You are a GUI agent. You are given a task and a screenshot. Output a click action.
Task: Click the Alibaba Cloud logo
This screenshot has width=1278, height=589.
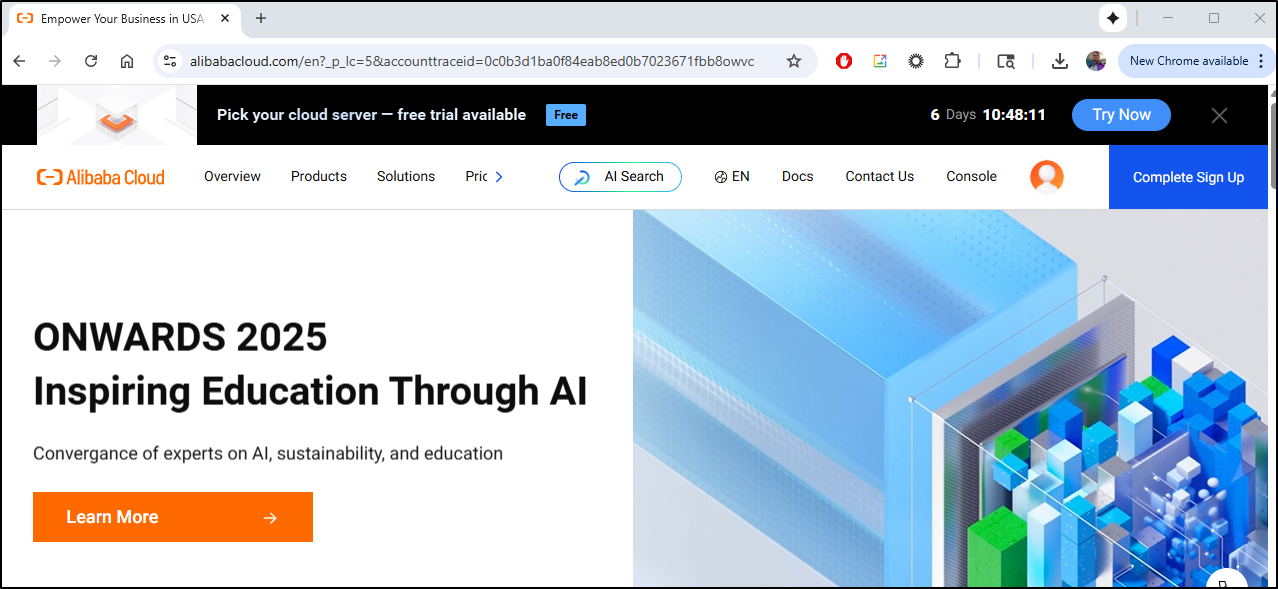pyautogui.click(x=100, y=177)
